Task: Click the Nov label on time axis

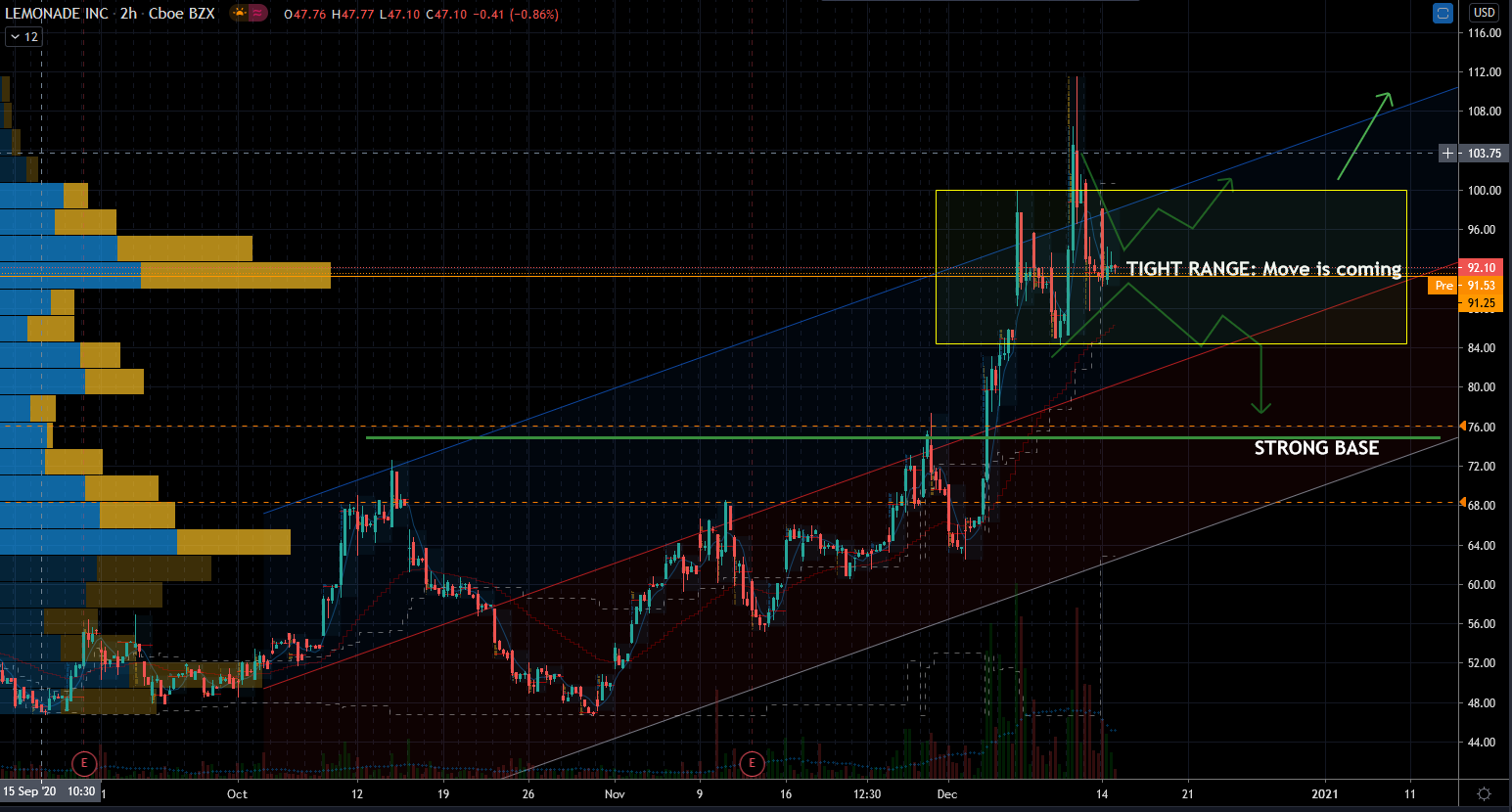Action: click(x=615, y=794)
